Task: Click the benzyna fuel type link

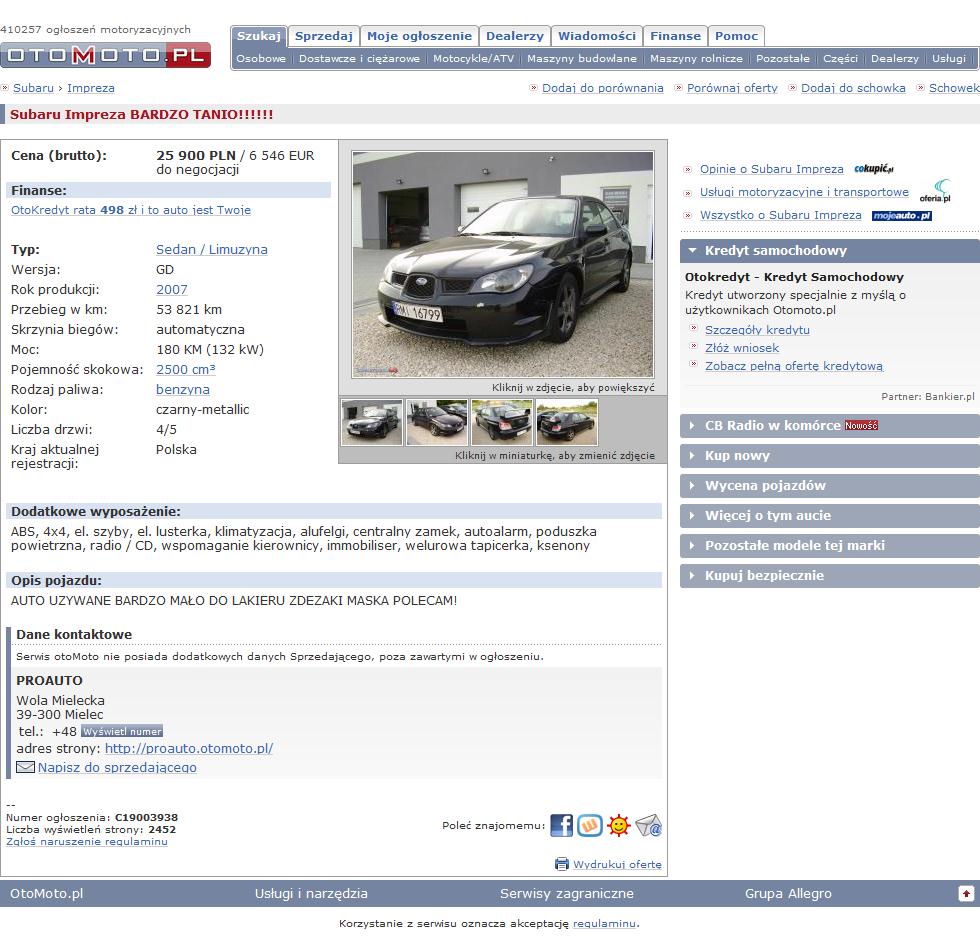Action: tap(182, 389)
